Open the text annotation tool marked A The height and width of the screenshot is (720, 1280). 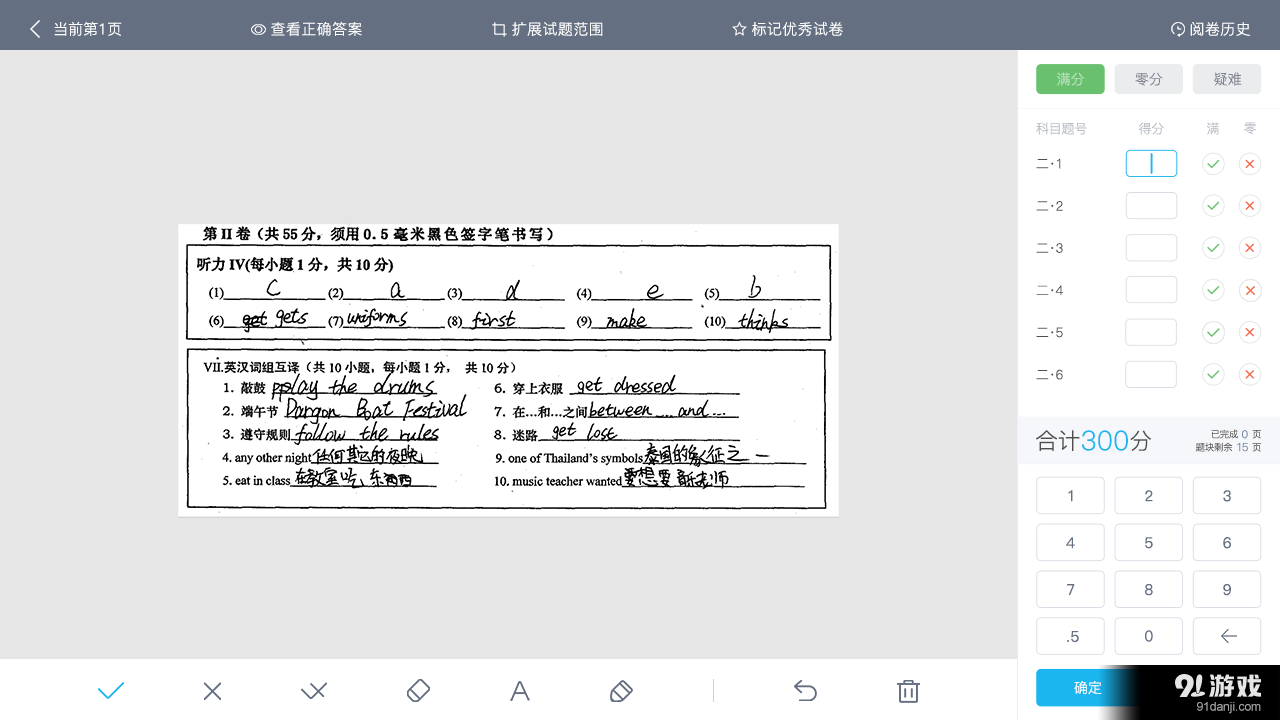[520, 690]
